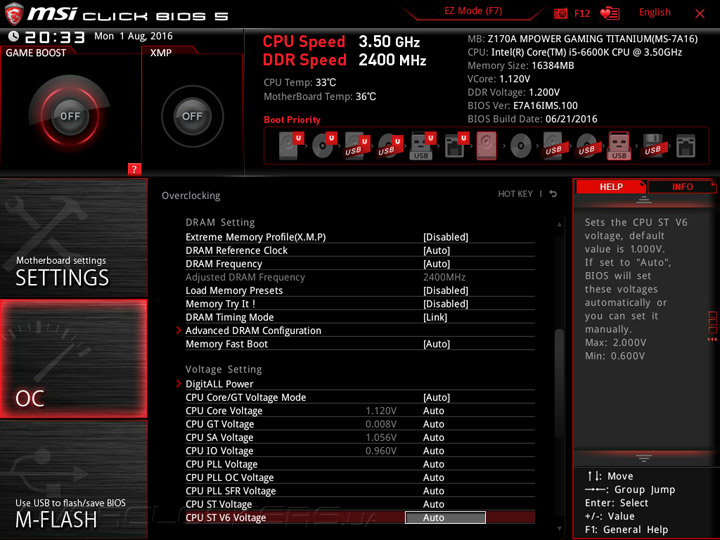Open Memory Try It ! [Disabled] dropdown
The height and width of the screenshot is (540, 720).
click(445, 304)
